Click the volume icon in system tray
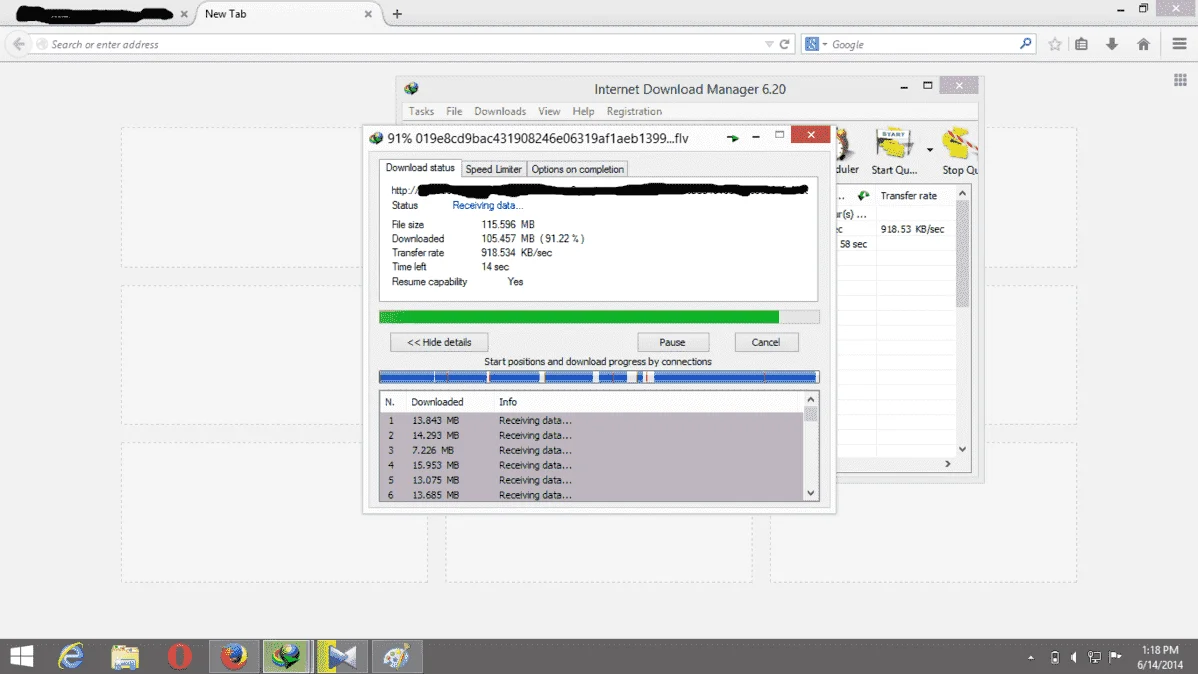This screenshot has height=674, width=1198. pyautogui.click(x=1073, y=657)
